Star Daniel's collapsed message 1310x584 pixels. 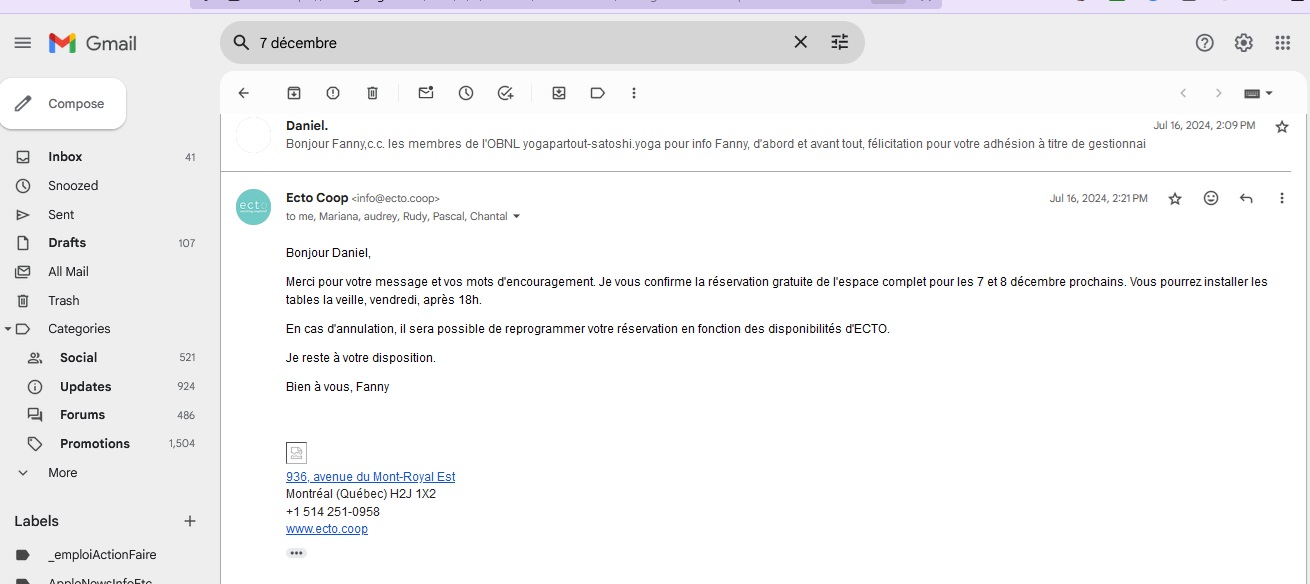pyautogui.click(x=1282, y=126)
